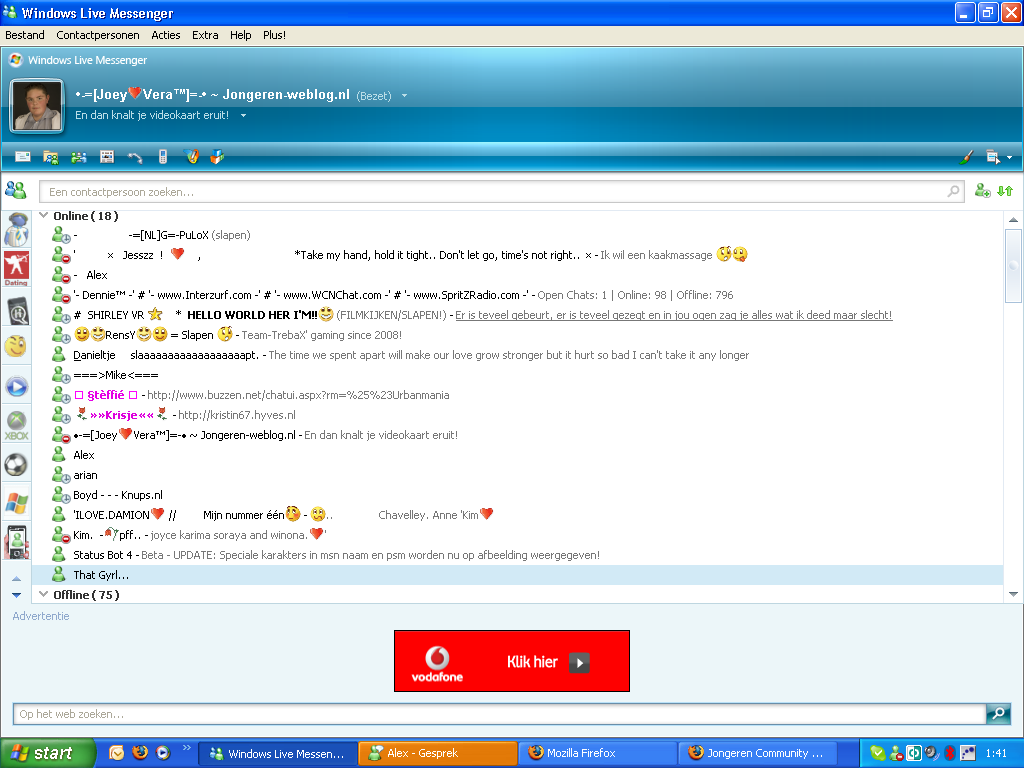Open the Extra menu
Screen dimensions: 1024x768
[204, 34]
